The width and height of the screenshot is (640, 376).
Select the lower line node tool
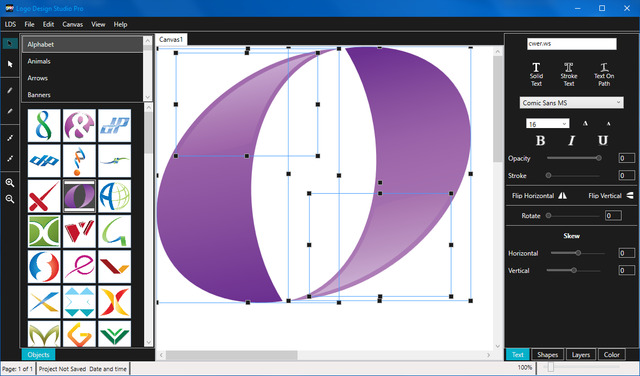(10, 158)
